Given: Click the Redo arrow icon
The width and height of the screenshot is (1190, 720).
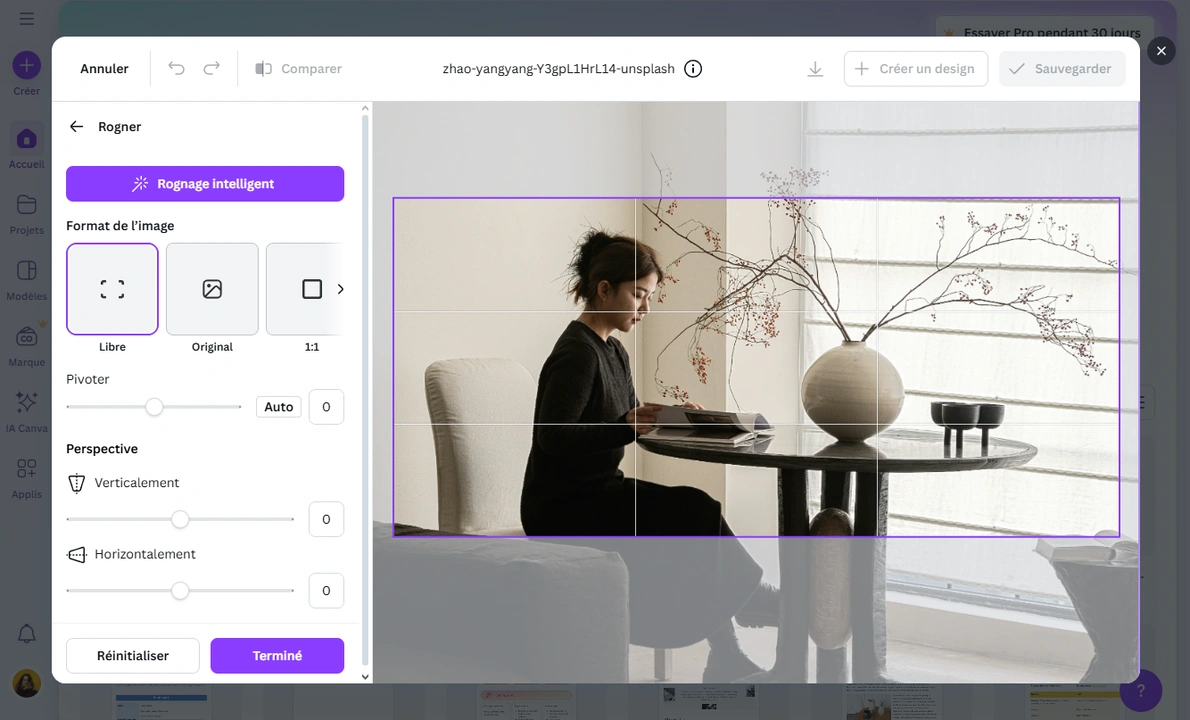Looking at the screenshot, I should (x=211, y=68).
